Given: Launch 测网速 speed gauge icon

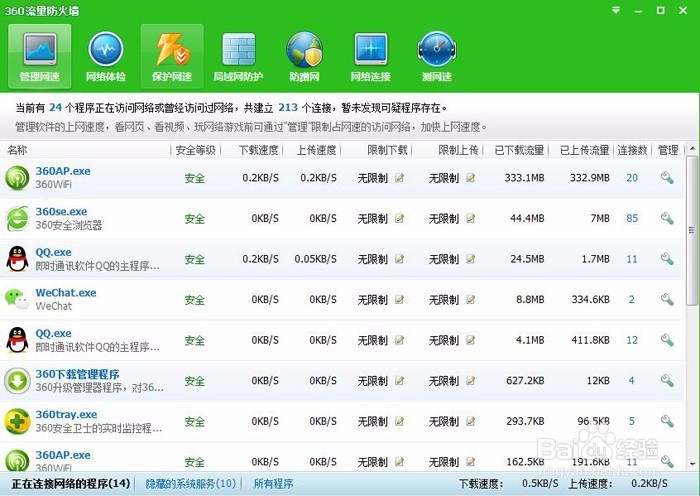Looking at the screenshot, I should click(437, 56).
